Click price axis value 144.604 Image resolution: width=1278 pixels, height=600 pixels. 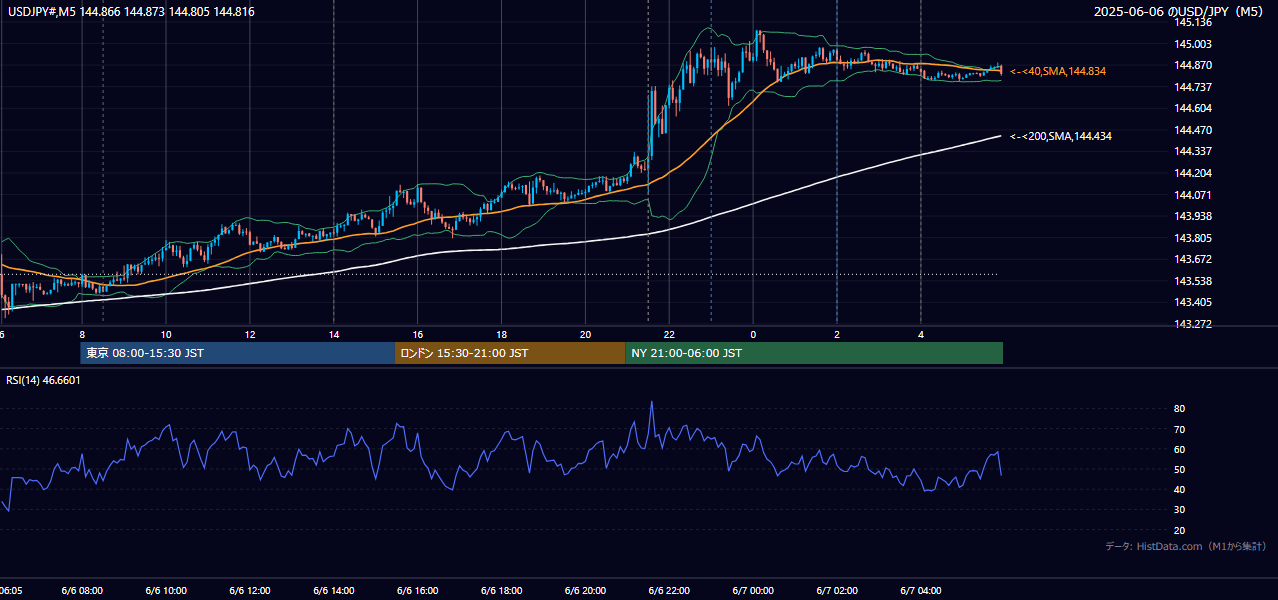click(1192, 108)
